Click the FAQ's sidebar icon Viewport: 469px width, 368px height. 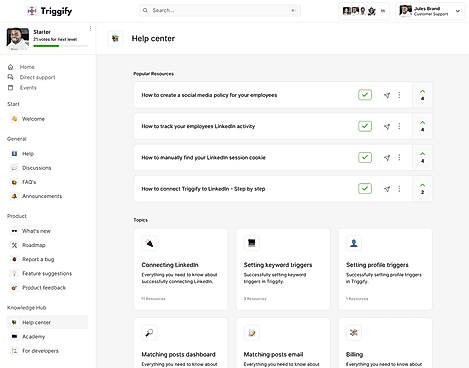point(14,182)
